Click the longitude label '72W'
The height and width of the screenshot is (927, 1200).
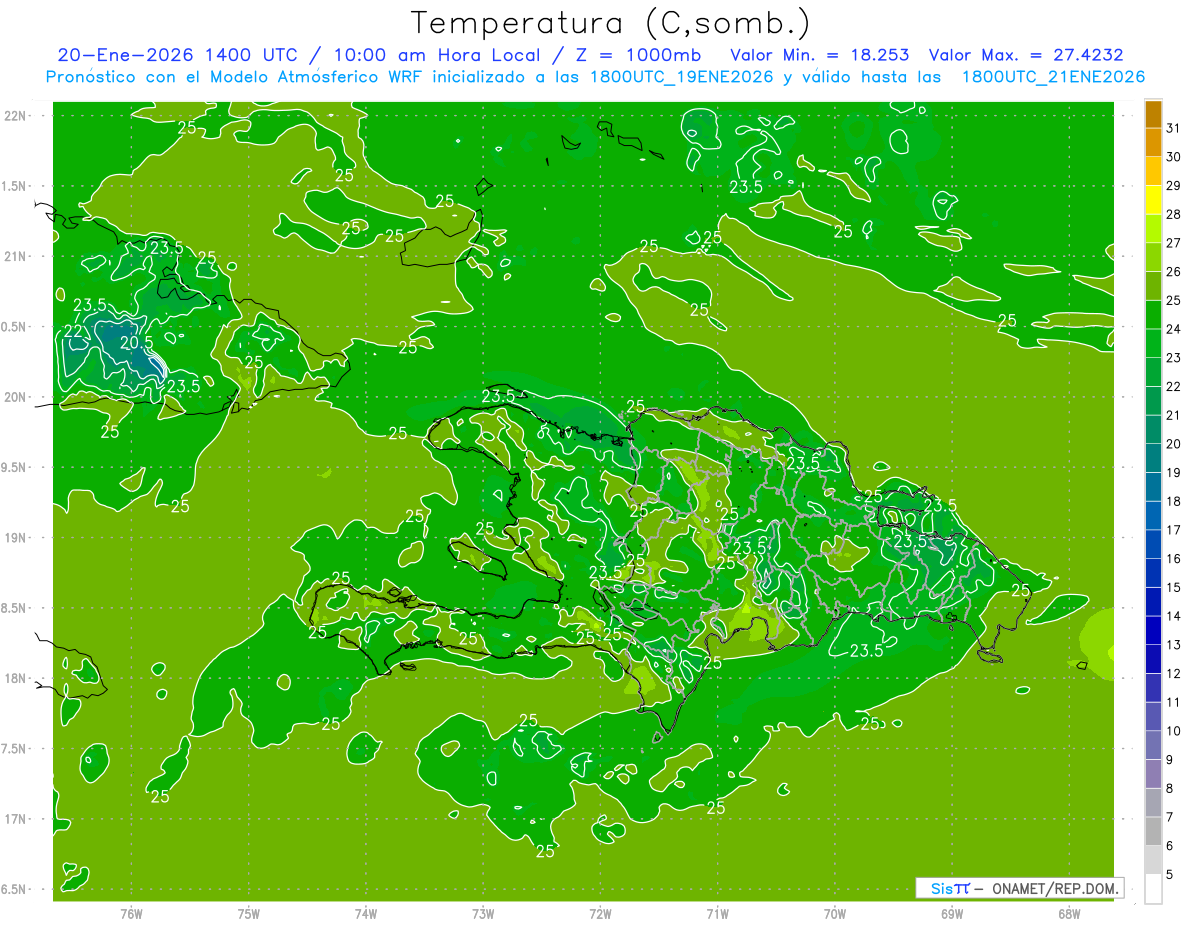coord(600,913)
